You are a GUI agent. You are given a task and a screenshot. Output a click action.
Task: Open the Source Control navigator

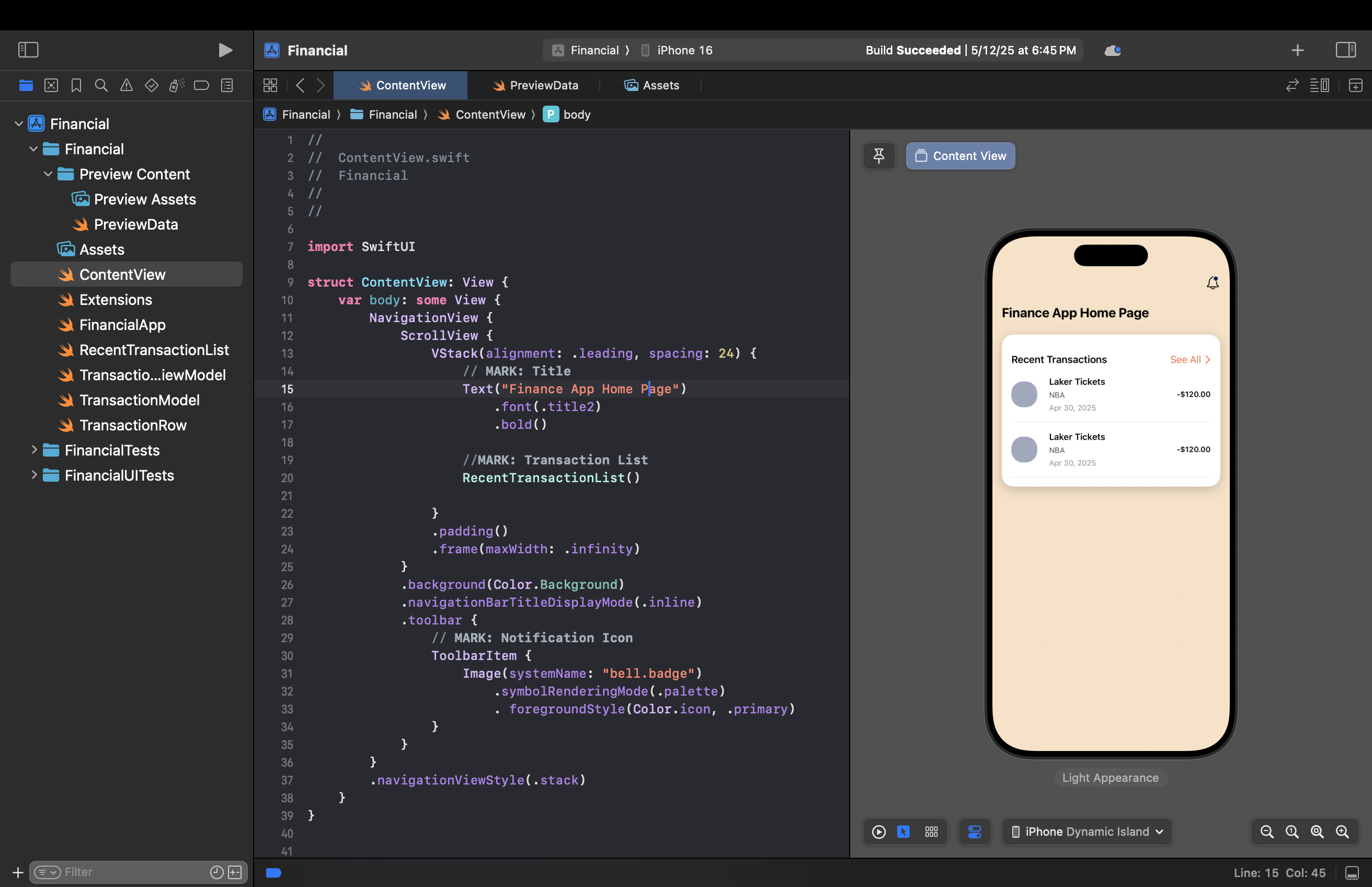pyautogui.click(x=51, y=85)
